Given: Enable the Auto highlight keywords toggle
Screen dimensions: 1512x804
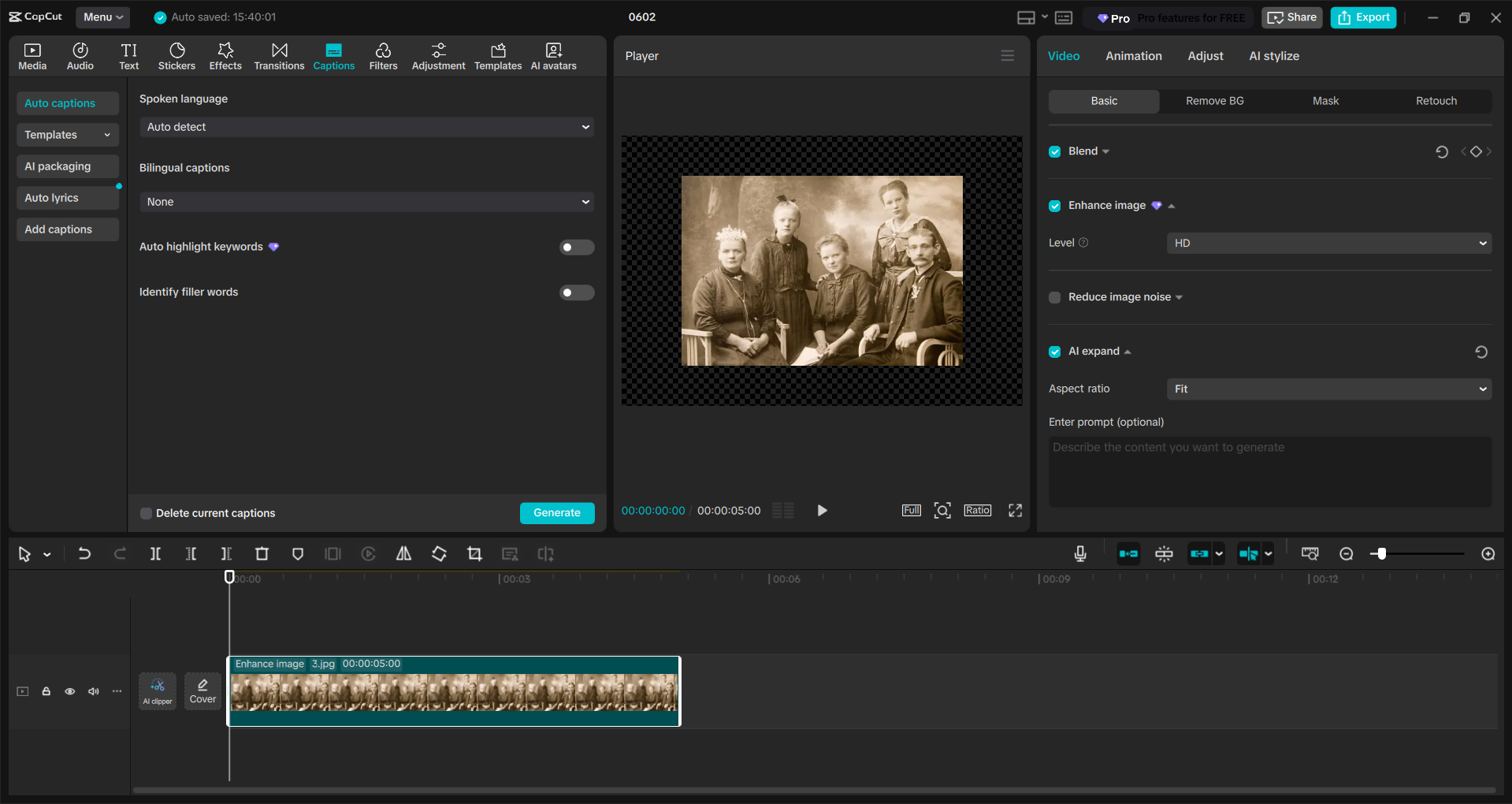Looking at the screenshot, I should coord(576,247).
